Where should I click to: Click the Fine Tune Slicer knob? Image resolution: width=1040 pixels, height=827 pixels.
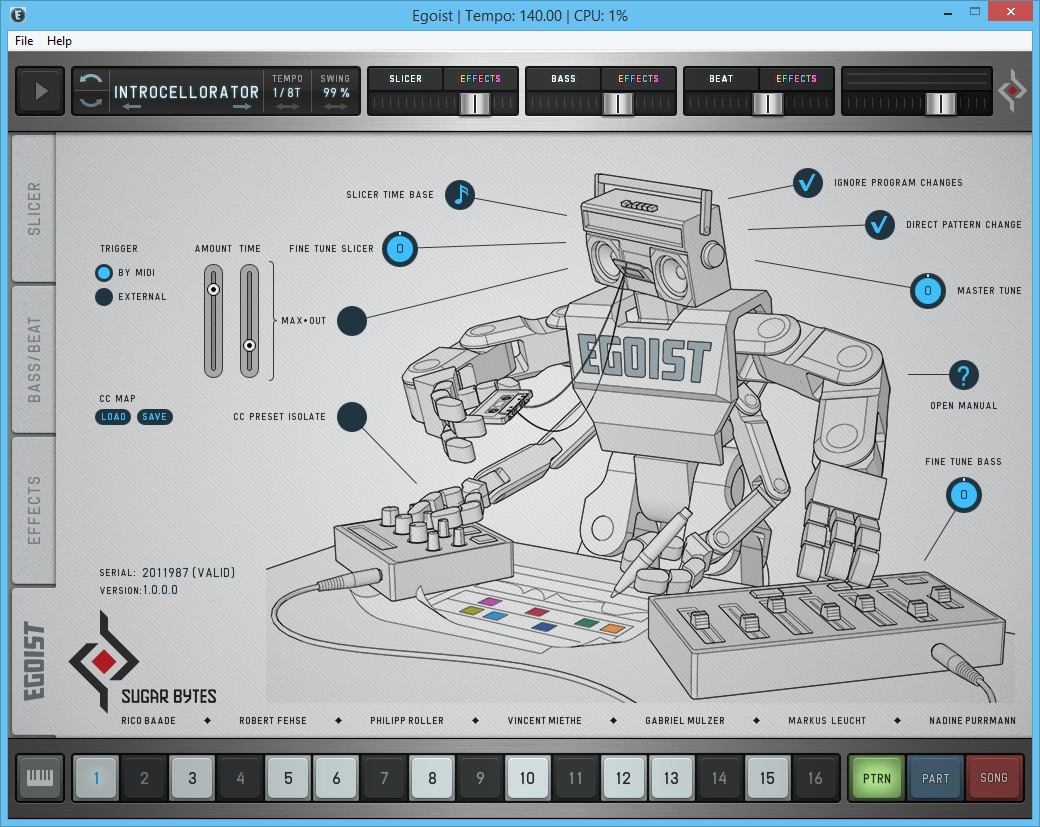tap(400, 249)
